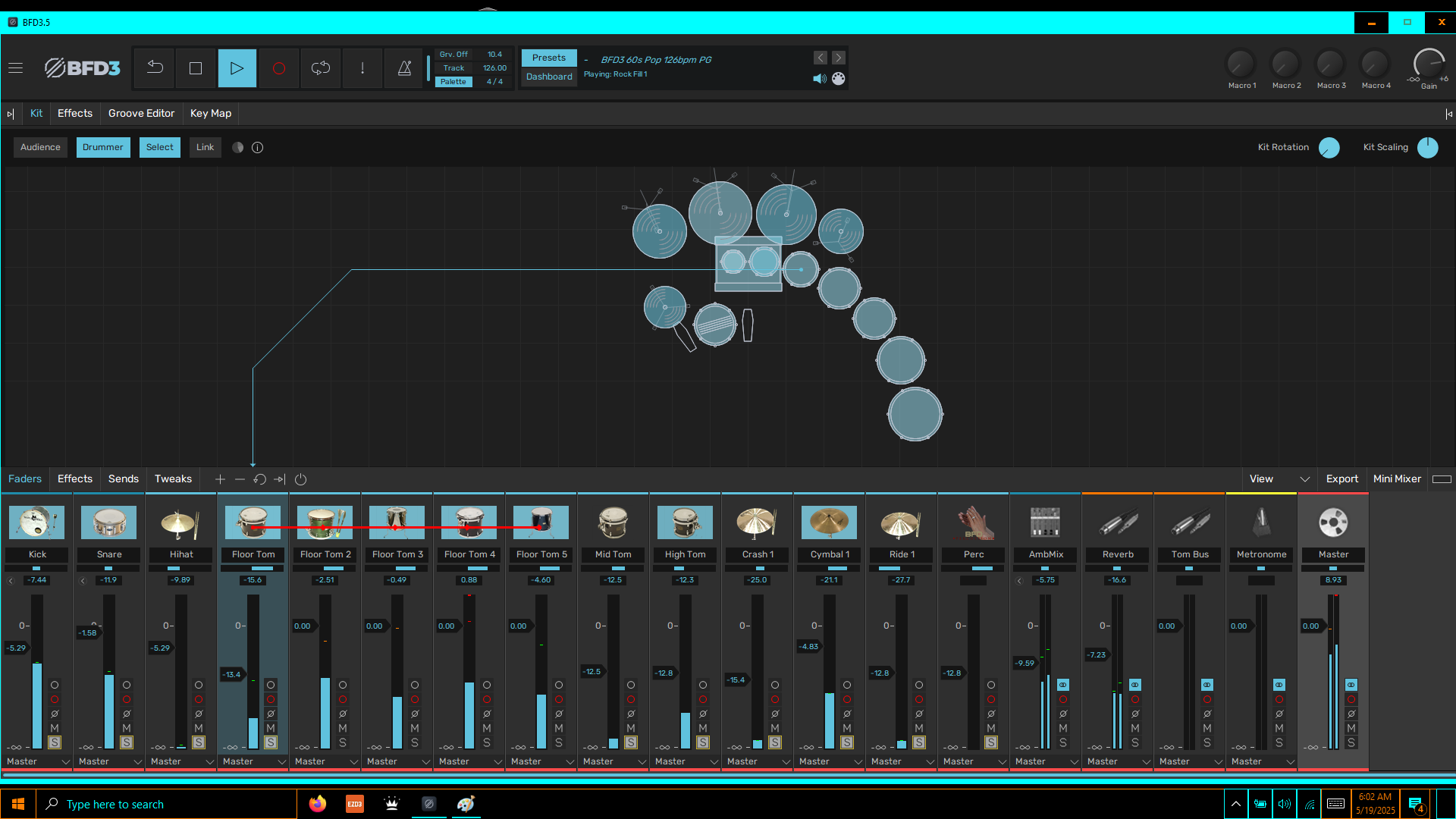Click the Dashboard button
The width and height of the screenshot is (1456, 819).
(549, 77)
